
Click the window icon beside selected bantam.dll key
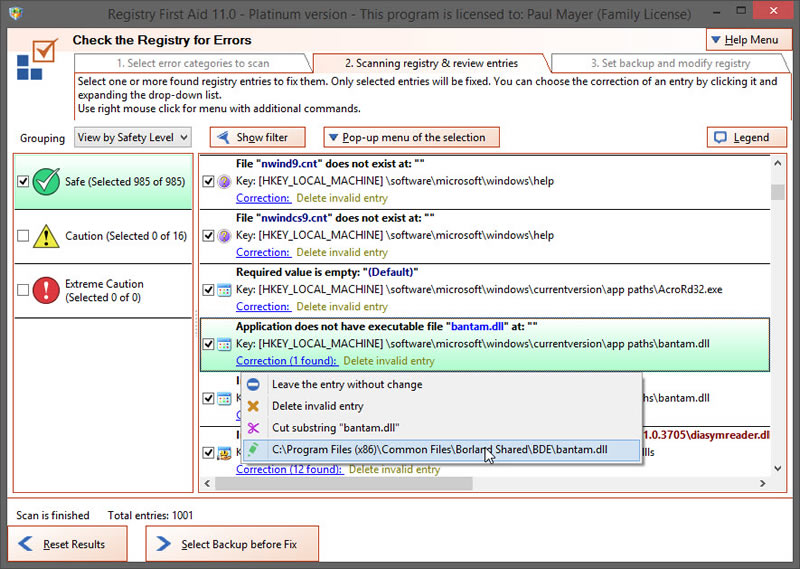(x=224, y=344)
